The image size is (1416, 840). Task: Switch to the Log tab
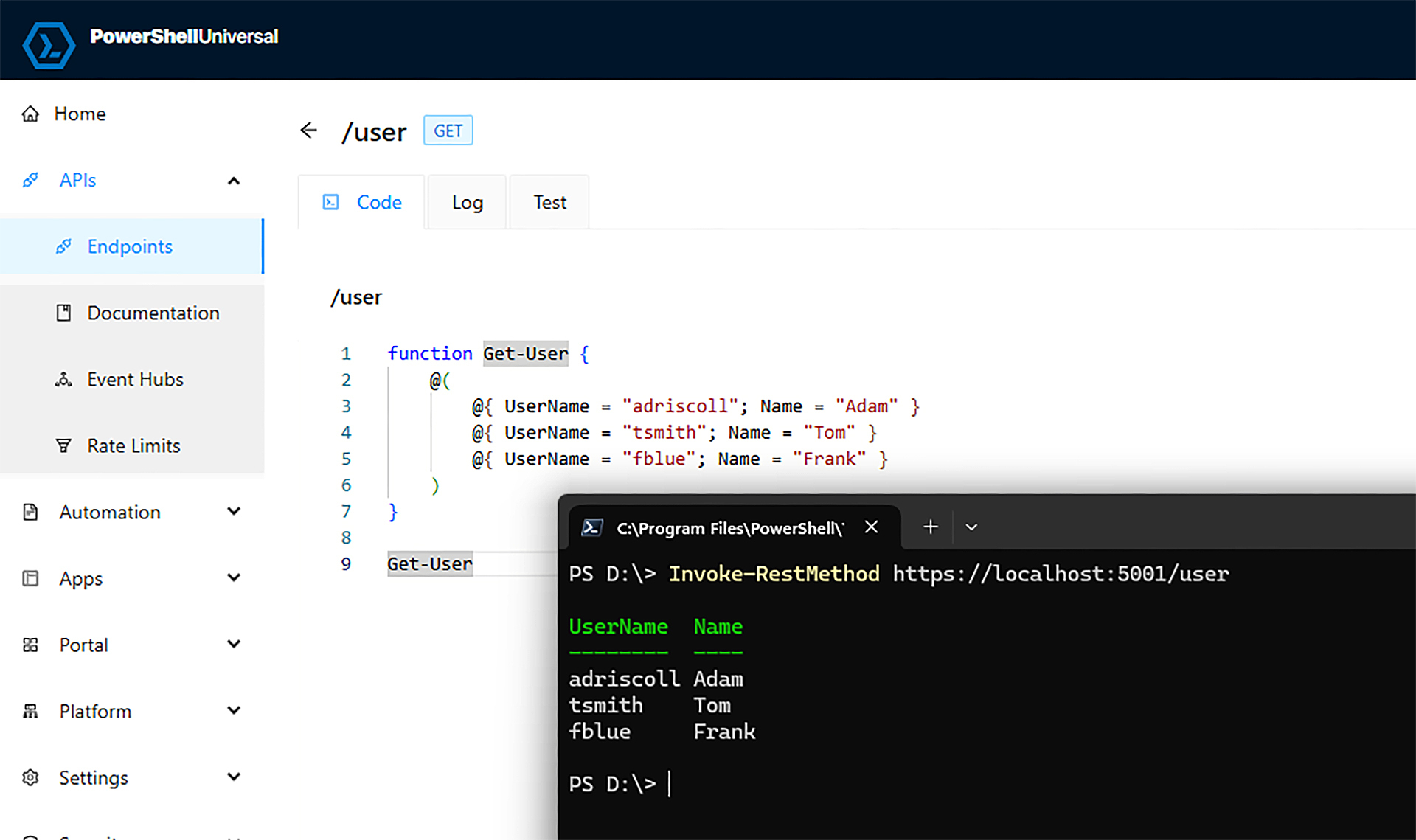[x=466, y=201]
